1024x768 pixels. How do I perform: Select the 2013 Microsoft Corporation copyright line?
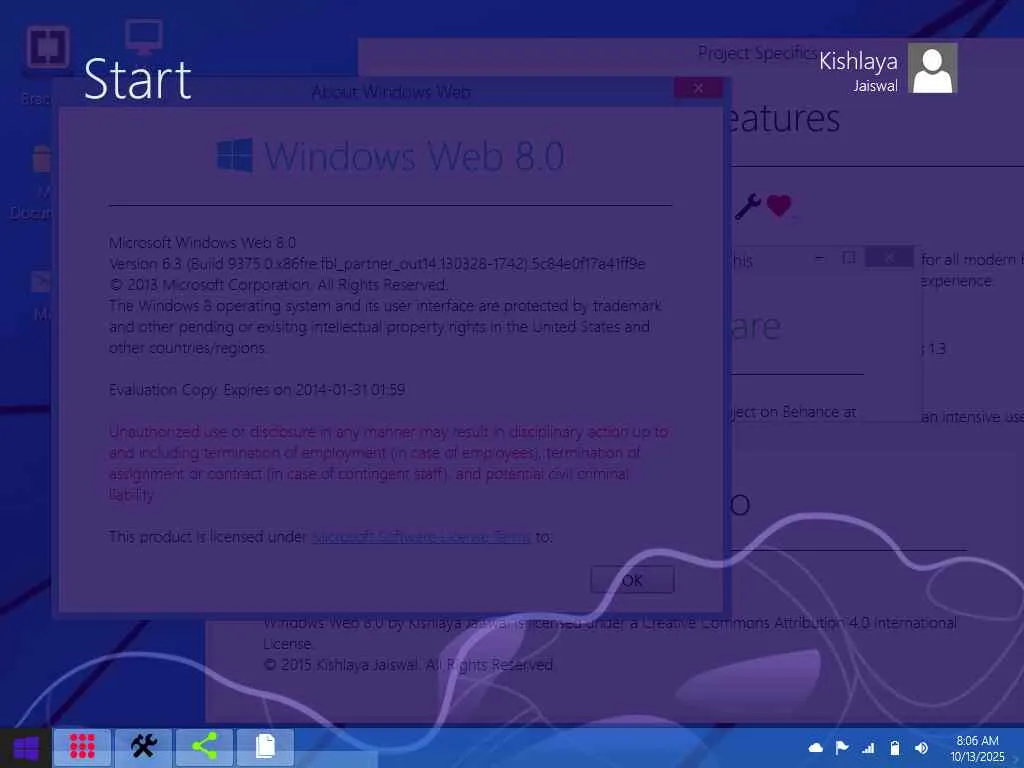coord(278,285)
